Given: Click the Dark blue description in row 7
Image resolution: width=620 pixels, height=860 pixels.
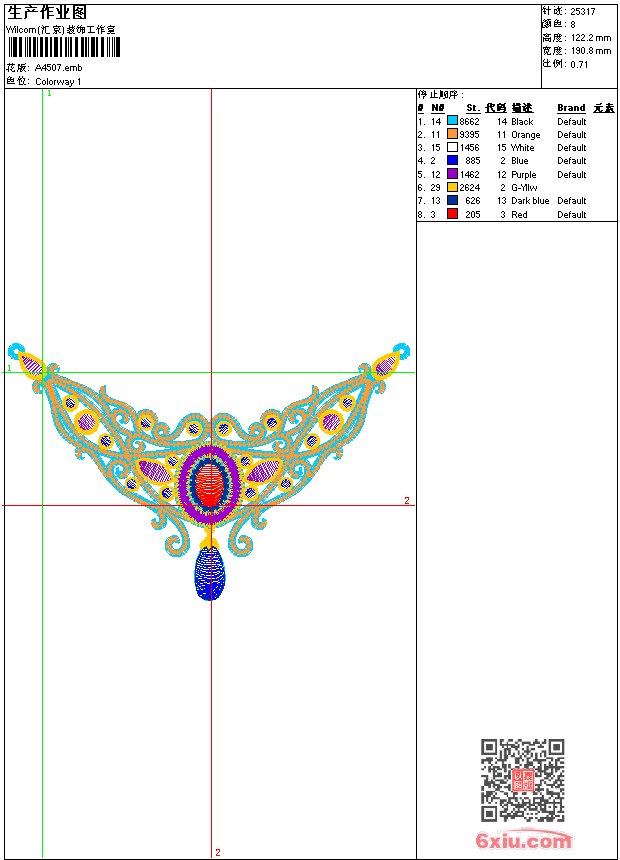Looking at the screenshot, I should [530, 201].
